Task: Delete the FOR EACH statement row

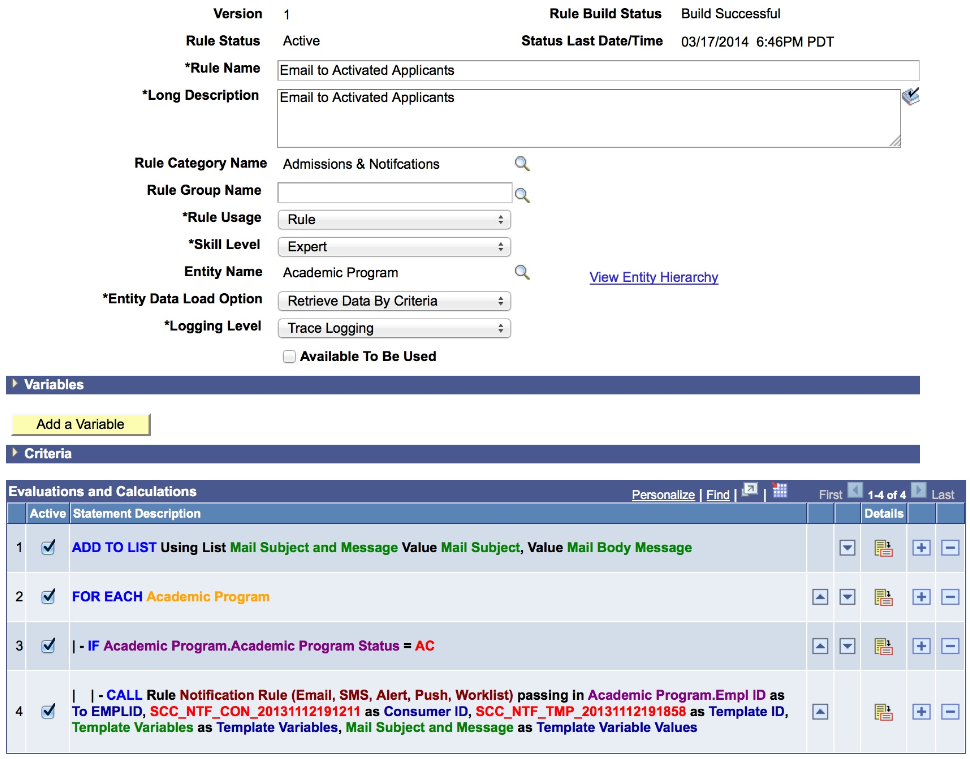Action: [950, 596]
